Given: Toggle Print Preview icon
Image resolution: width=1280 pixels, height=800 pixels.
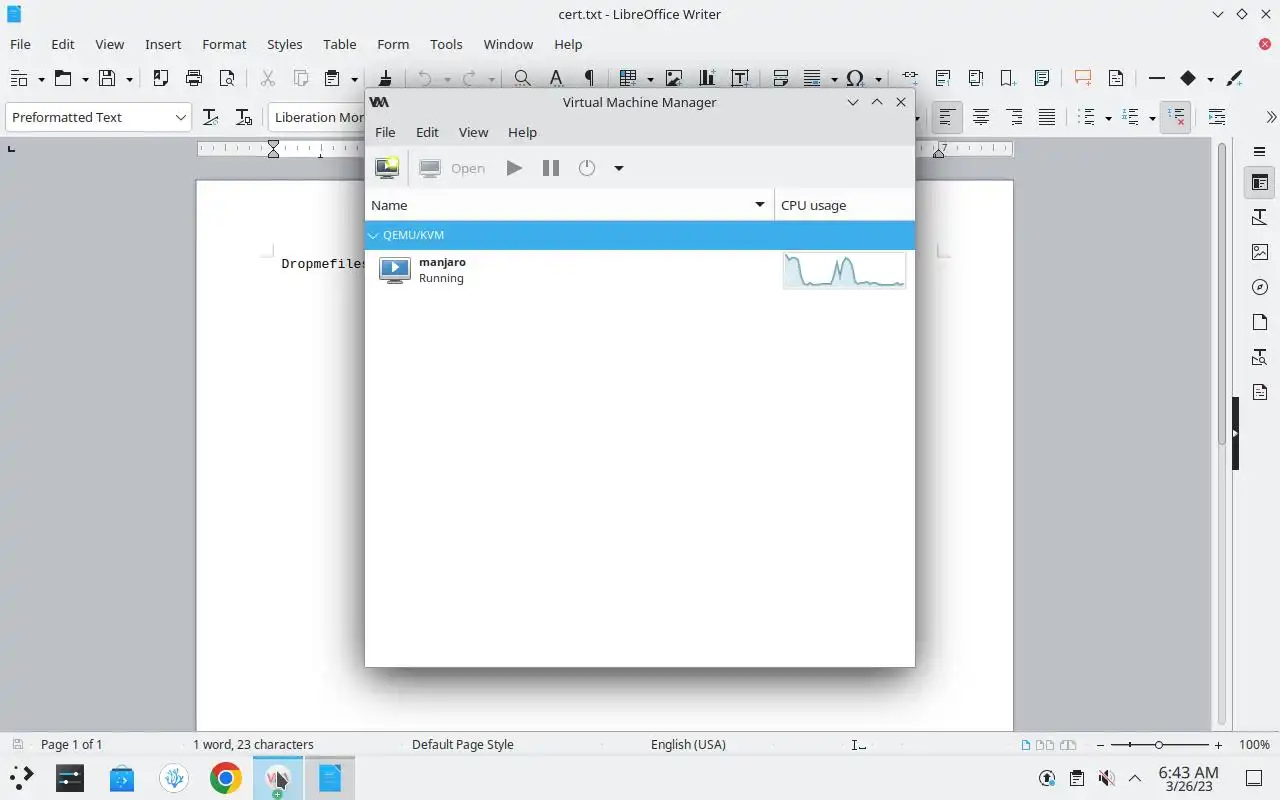Looking at the screenshot, I should point(227,78).
